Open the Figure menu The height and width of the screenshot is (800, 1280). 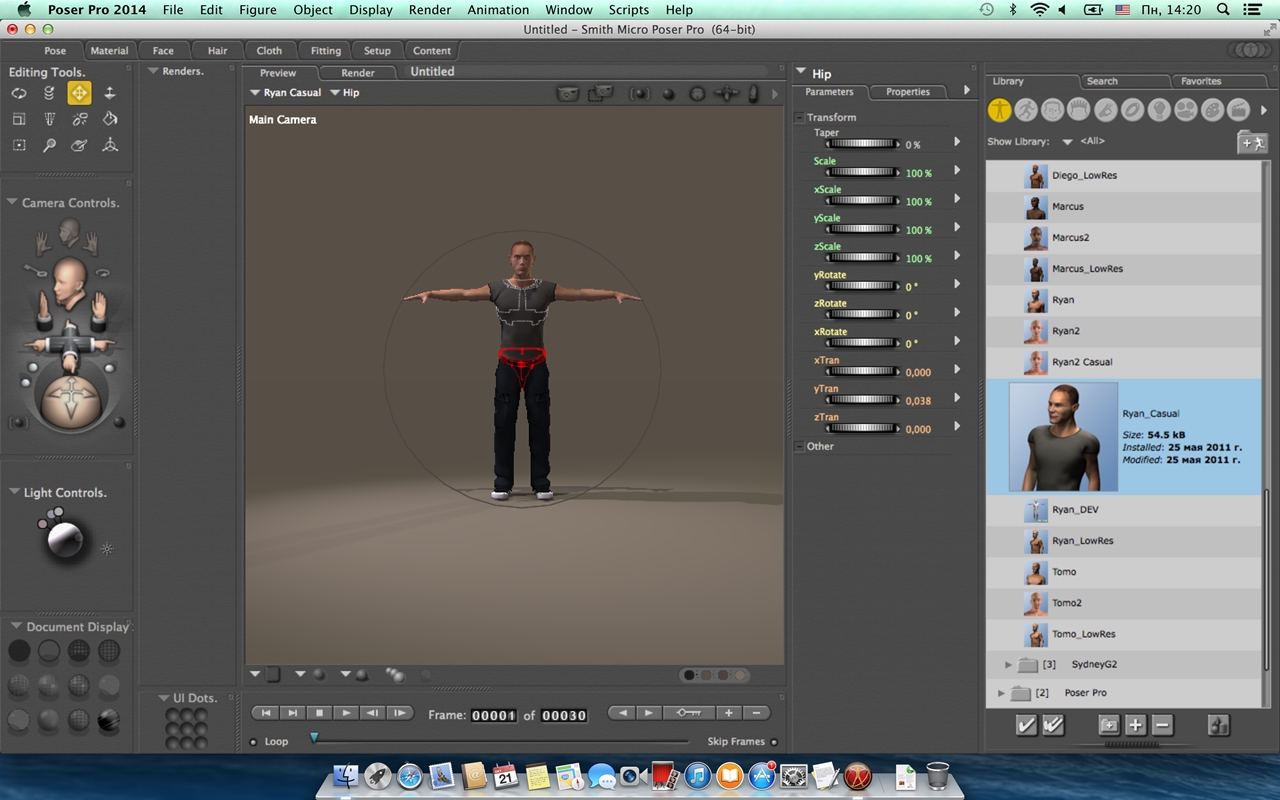pyautogui.click(x=258, y=10)
